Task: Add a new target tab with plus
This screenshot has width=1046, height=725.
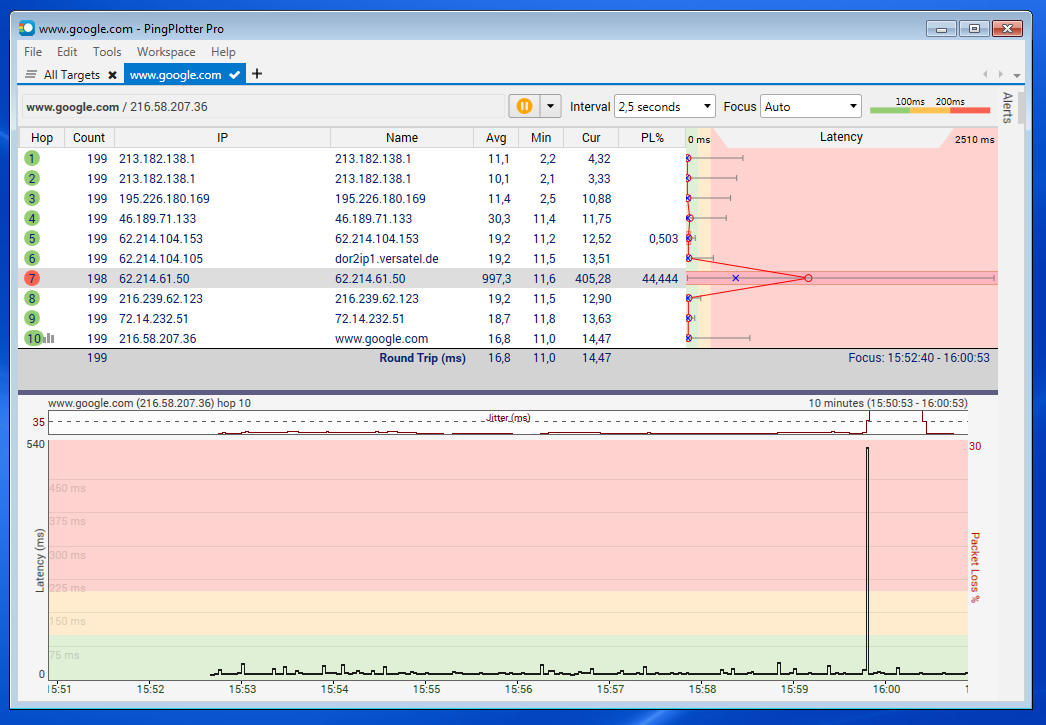Action: pyautogui.click(x=257, y=74)
